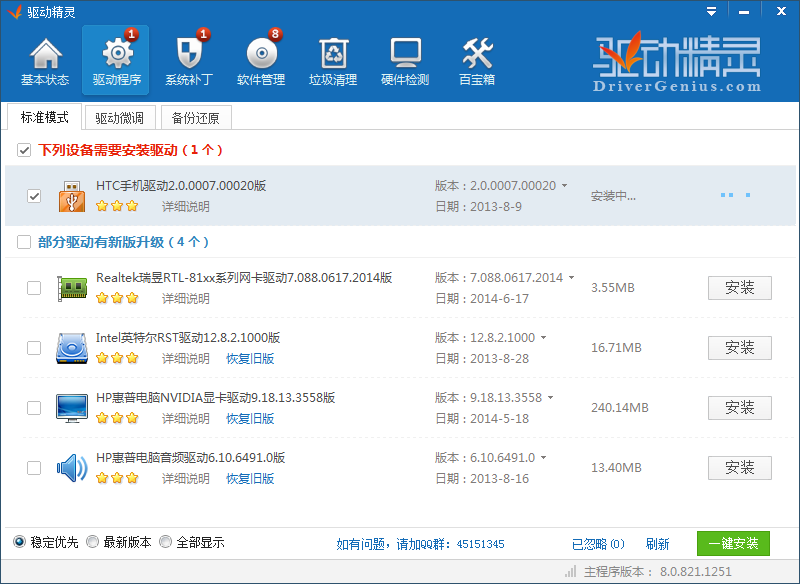
Task: Switch to the 标准模式 tab
Action: pyautogui.click(x=44, y=117)
